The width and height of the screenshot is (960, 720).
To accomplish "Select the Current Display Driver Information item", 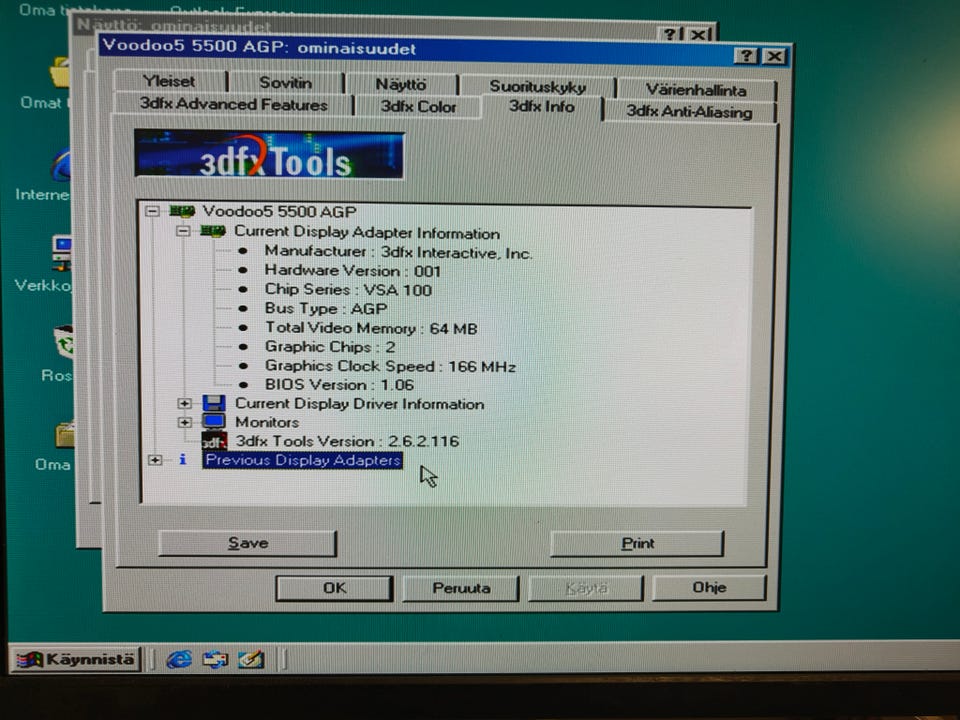I will coord(359,404).
